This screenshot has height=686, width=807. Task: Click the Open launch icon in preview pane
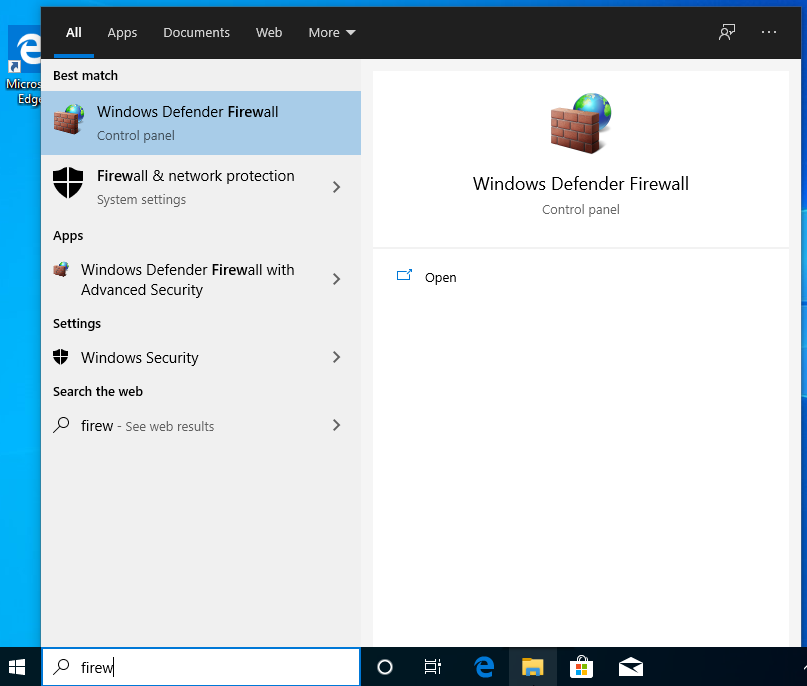coord(405,275)
